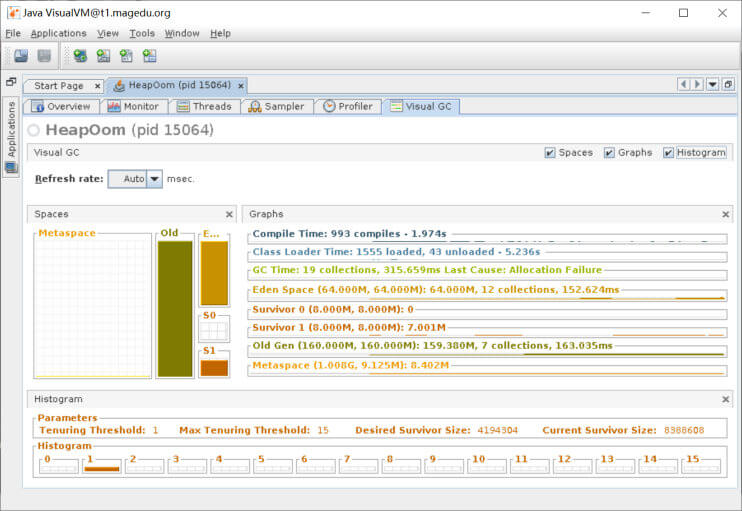Switch to the Threads tab
This screenshot has height=511, width=742.
click(204, 106)
